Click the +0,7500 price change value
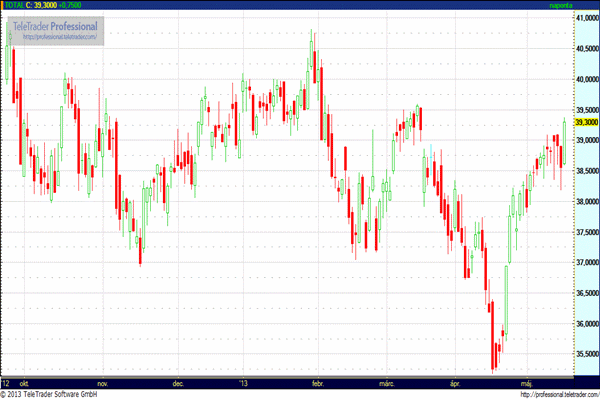This screenshot has height=400, width=600. pyautogui.click(x=80, y=5)
